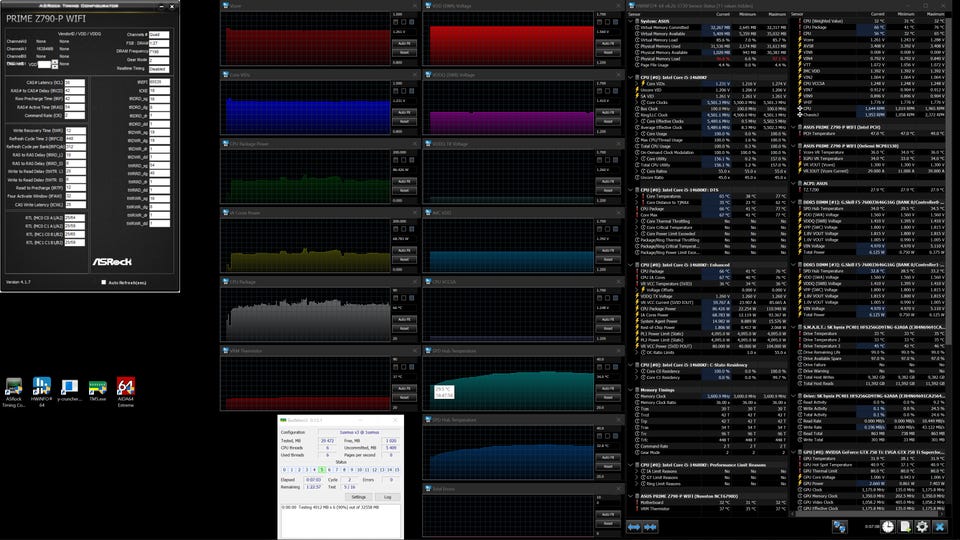
Task: Click the HWiNFO expand columns left-right arrows icon
Action: 634,526
